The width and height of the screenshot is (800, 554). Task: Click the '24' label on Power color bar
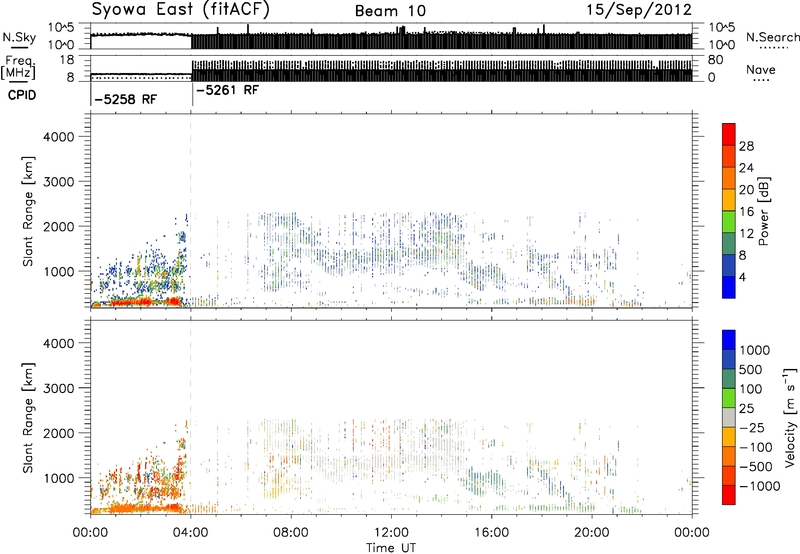point(746,168)
